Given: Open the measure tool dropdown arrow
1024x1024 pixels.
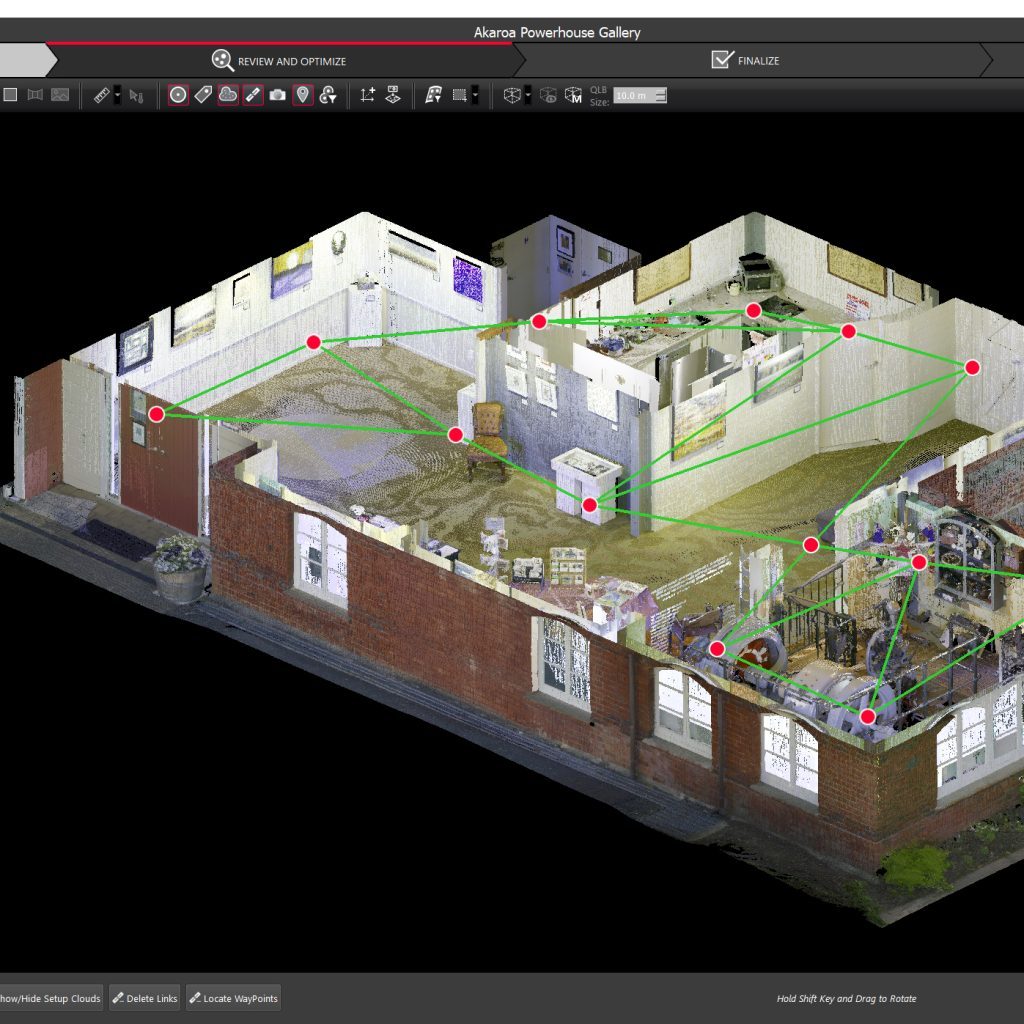Looking at the screenshot, I should (116, 96).
